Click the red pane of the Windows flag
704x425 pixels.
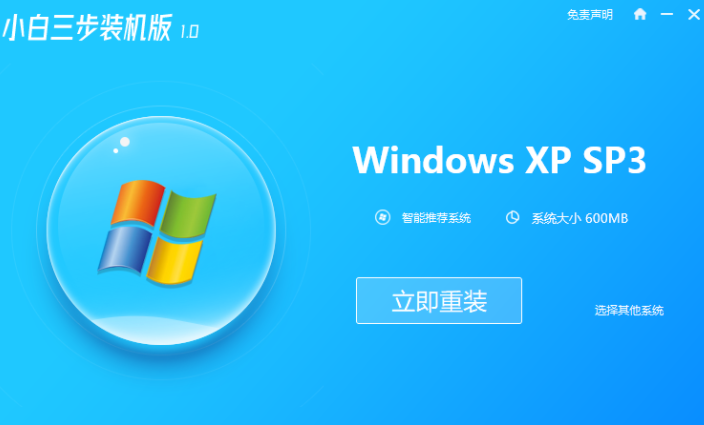137,202
